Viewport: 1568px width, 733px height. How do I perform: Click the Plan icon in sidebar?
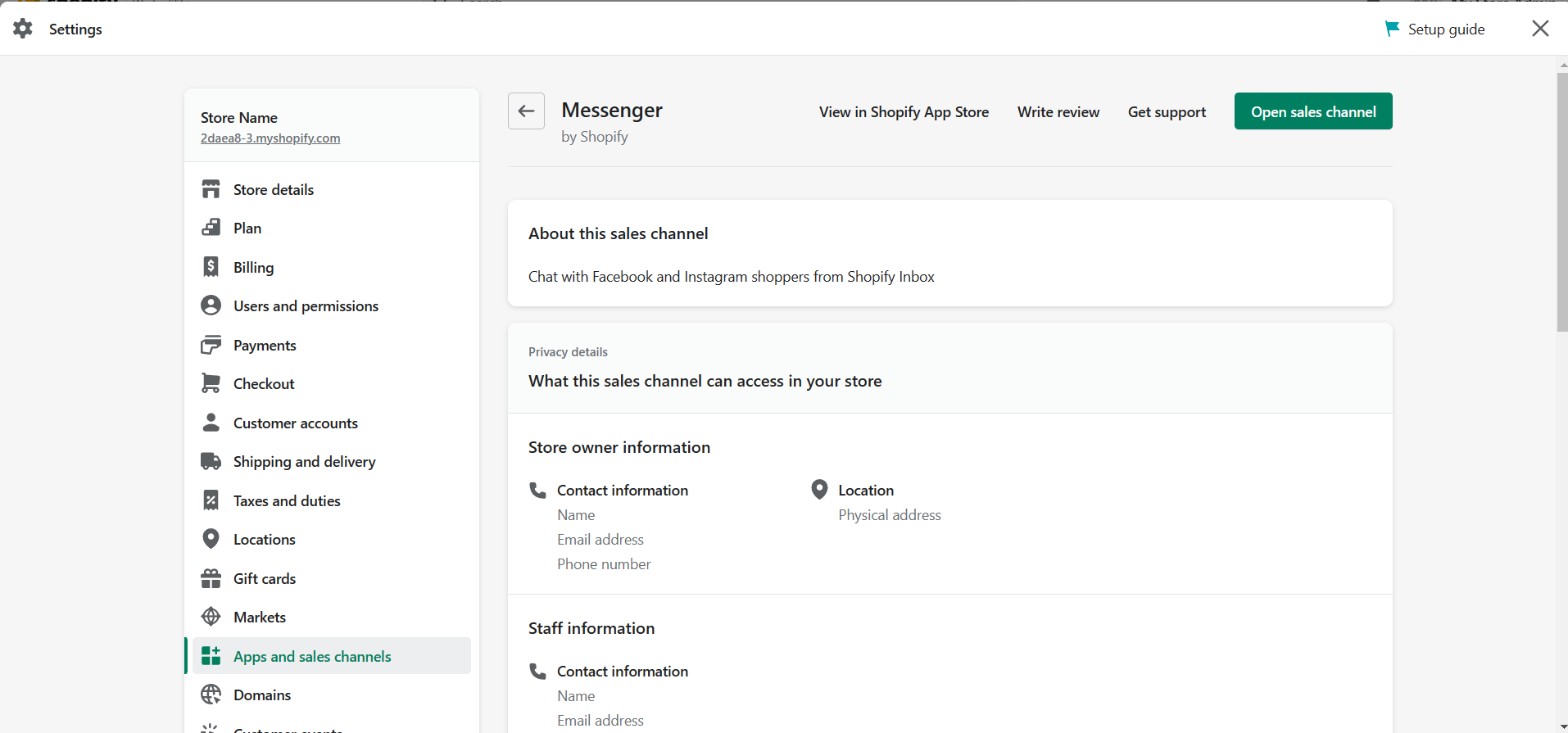(211, 228)
